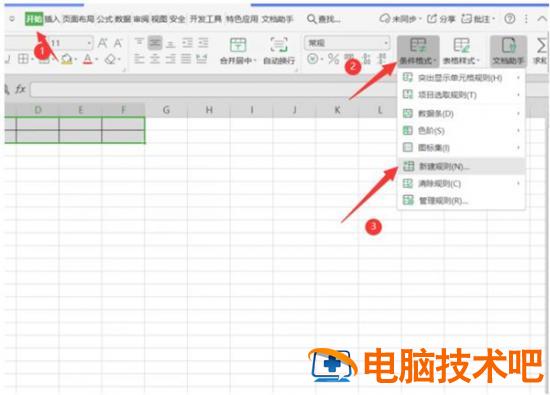Click the 文档助手 toolbar button
Image resolution: width=550 pixels, height=395 pixels.
pyautogui.click(x=508, y=51)
